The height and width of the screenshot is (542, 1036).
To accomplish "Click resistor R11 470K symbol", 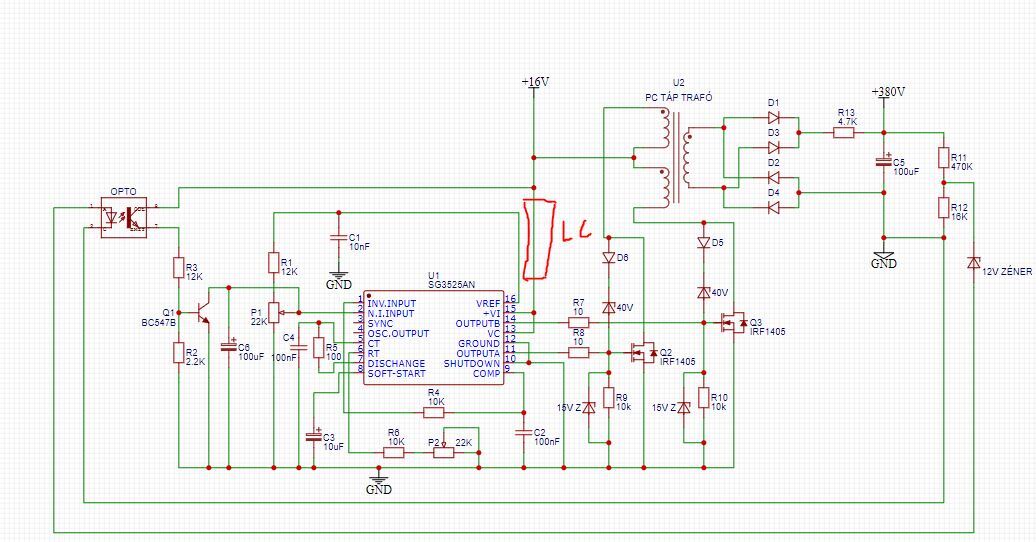I will click(944, 159).
